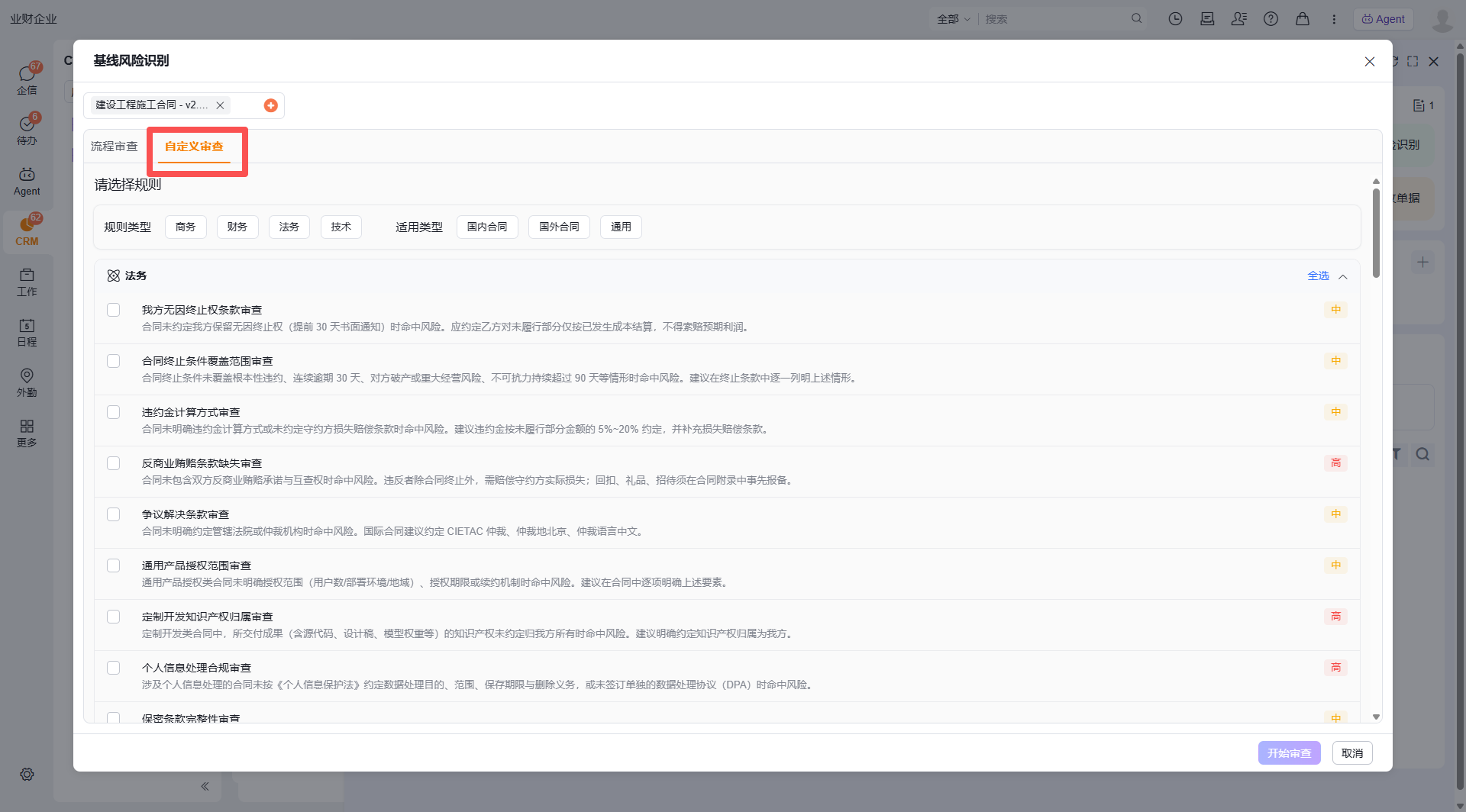
Task: Focus the top 搜索 input field
Action: click(x=1054, y=19)
